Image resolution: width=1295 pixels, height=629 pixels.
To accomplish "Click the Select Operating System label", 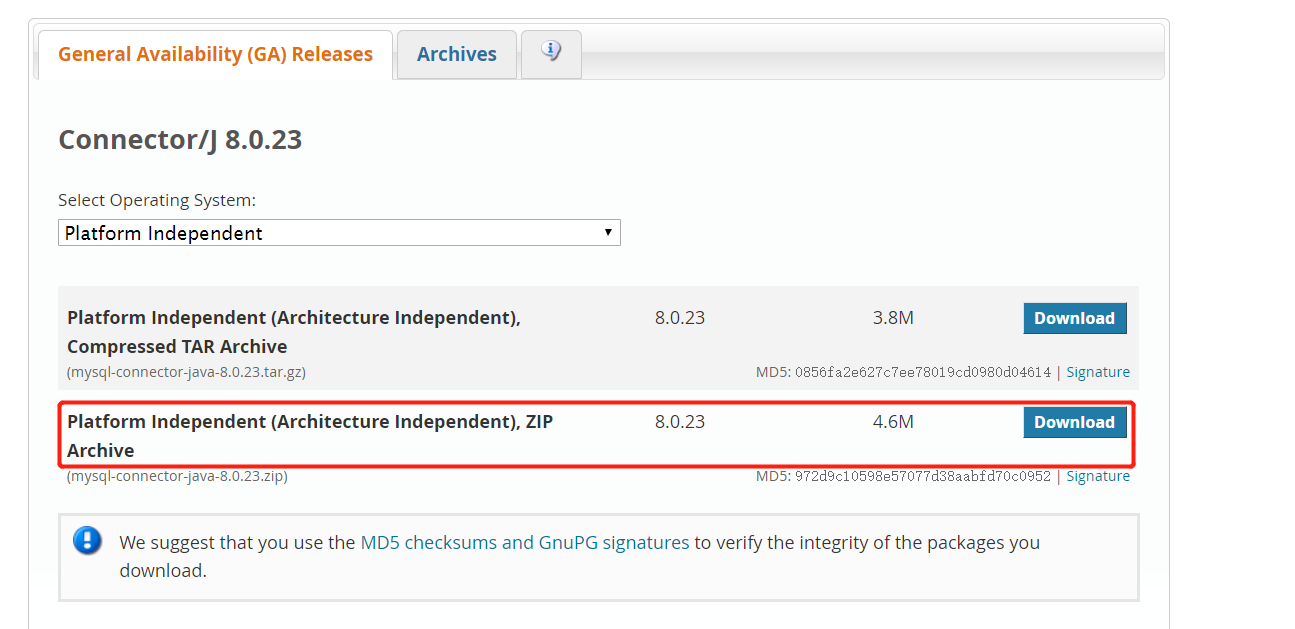I will pyautogui.click(x=157, y=200).
